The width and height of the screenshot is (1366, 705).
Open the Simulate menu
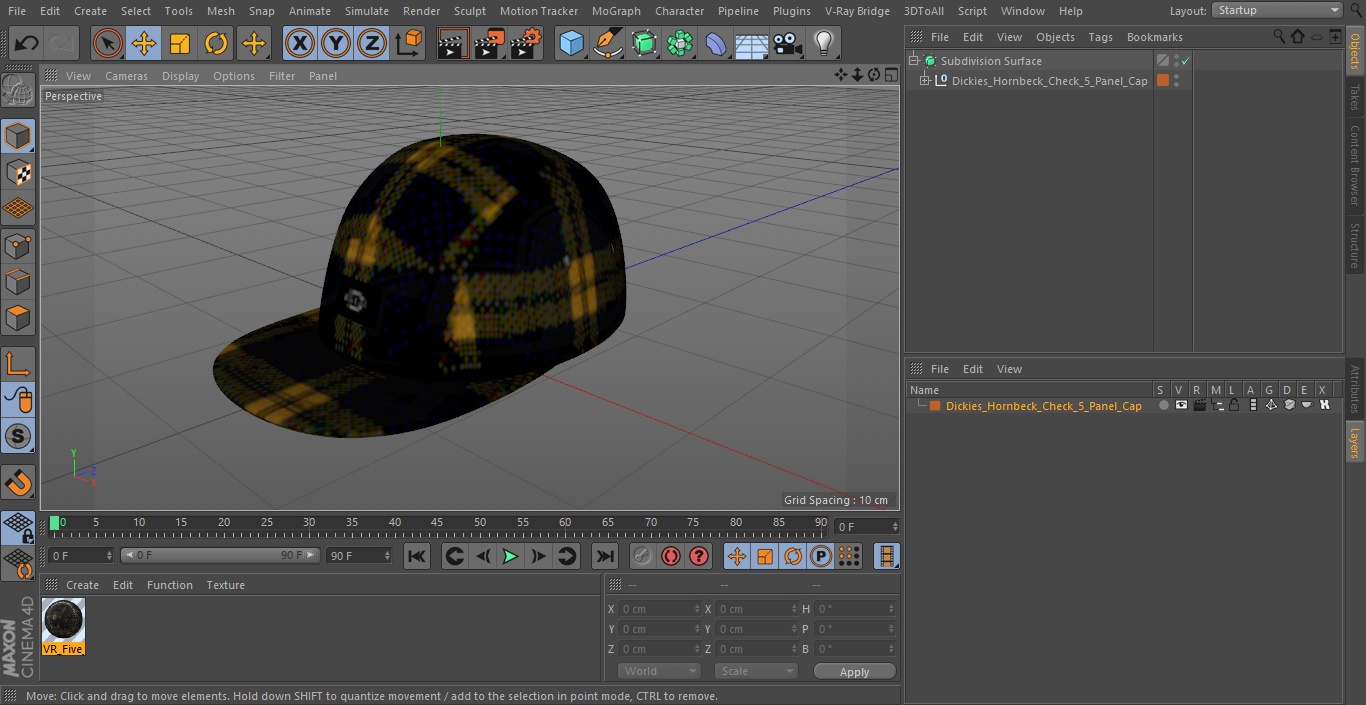(366, 11)
